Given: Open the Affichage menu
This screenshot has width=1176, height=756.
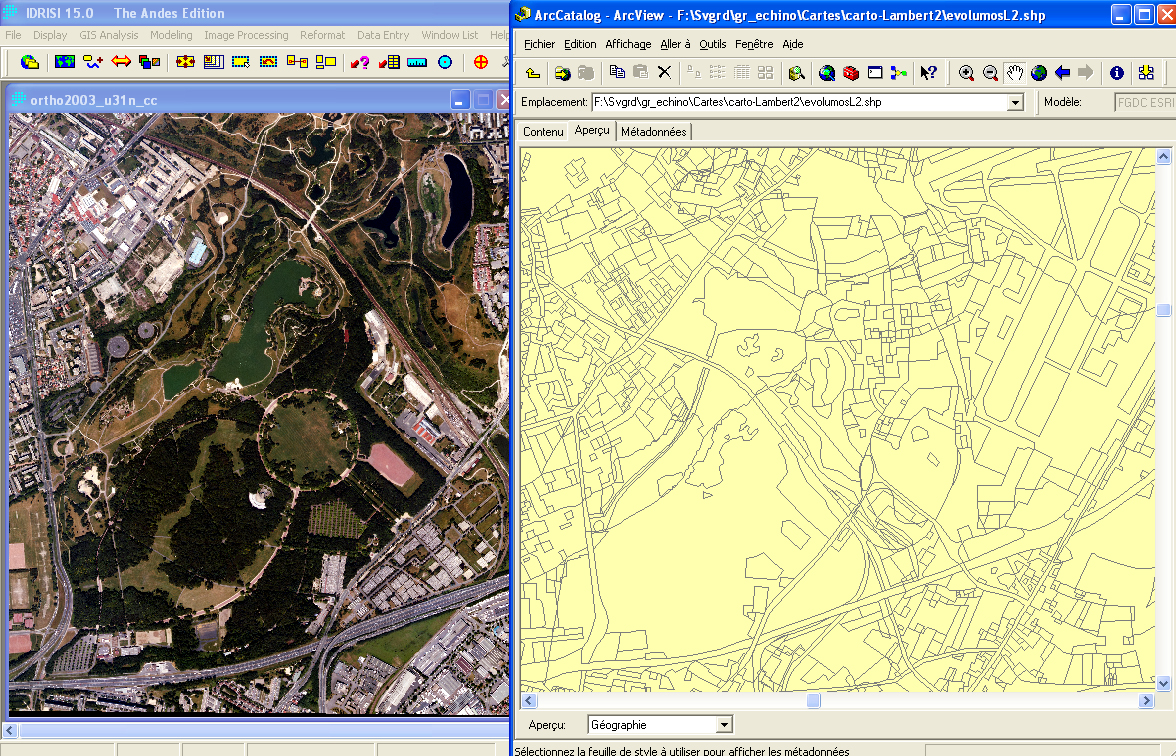Looking at the screenshot, I should [x=628, y=44].
